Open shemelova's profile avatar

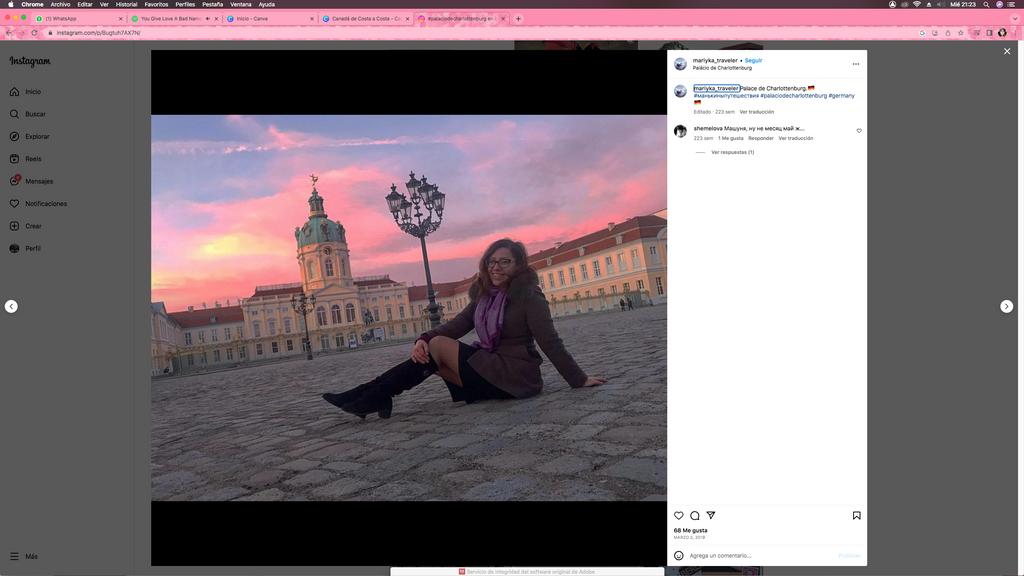680,131
